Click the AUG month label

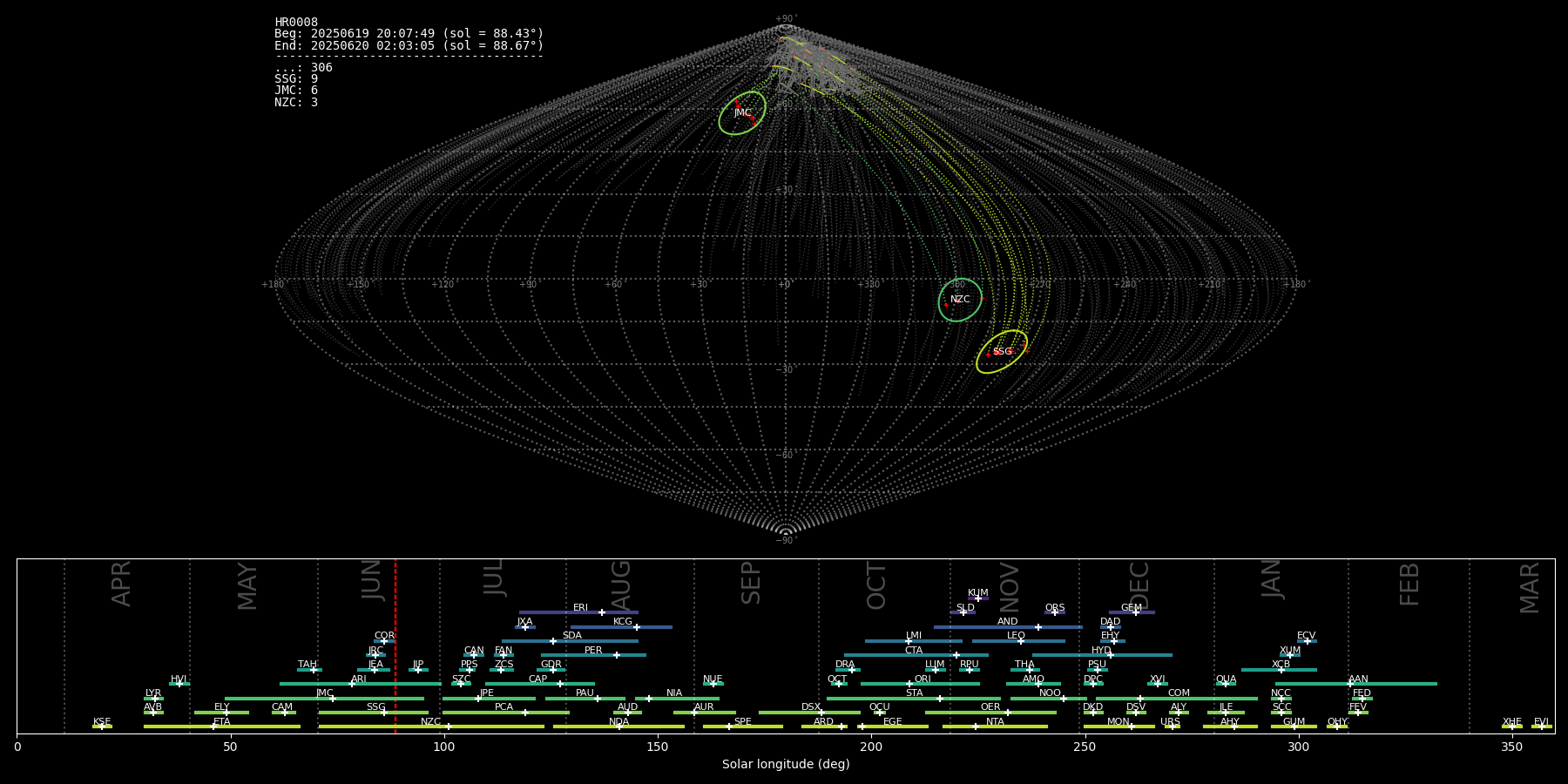620,586
